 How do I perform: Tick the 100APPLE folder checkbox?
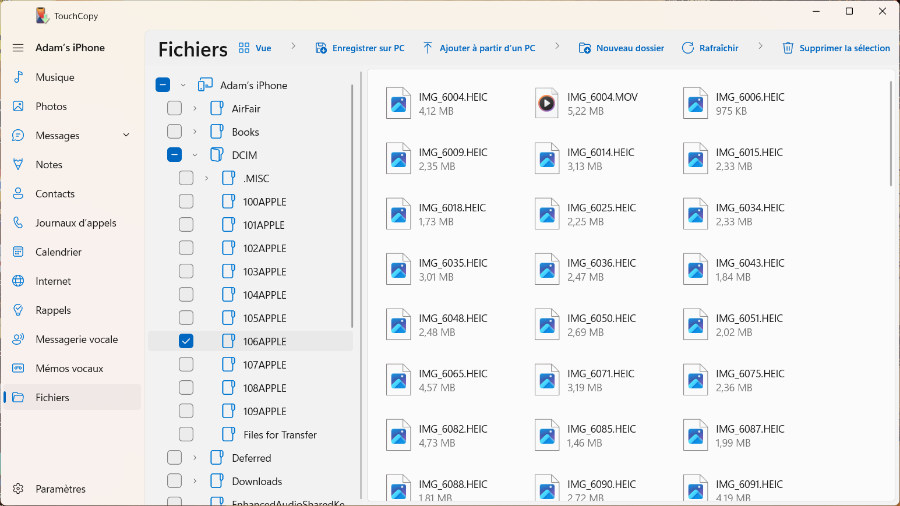[186, 201]
